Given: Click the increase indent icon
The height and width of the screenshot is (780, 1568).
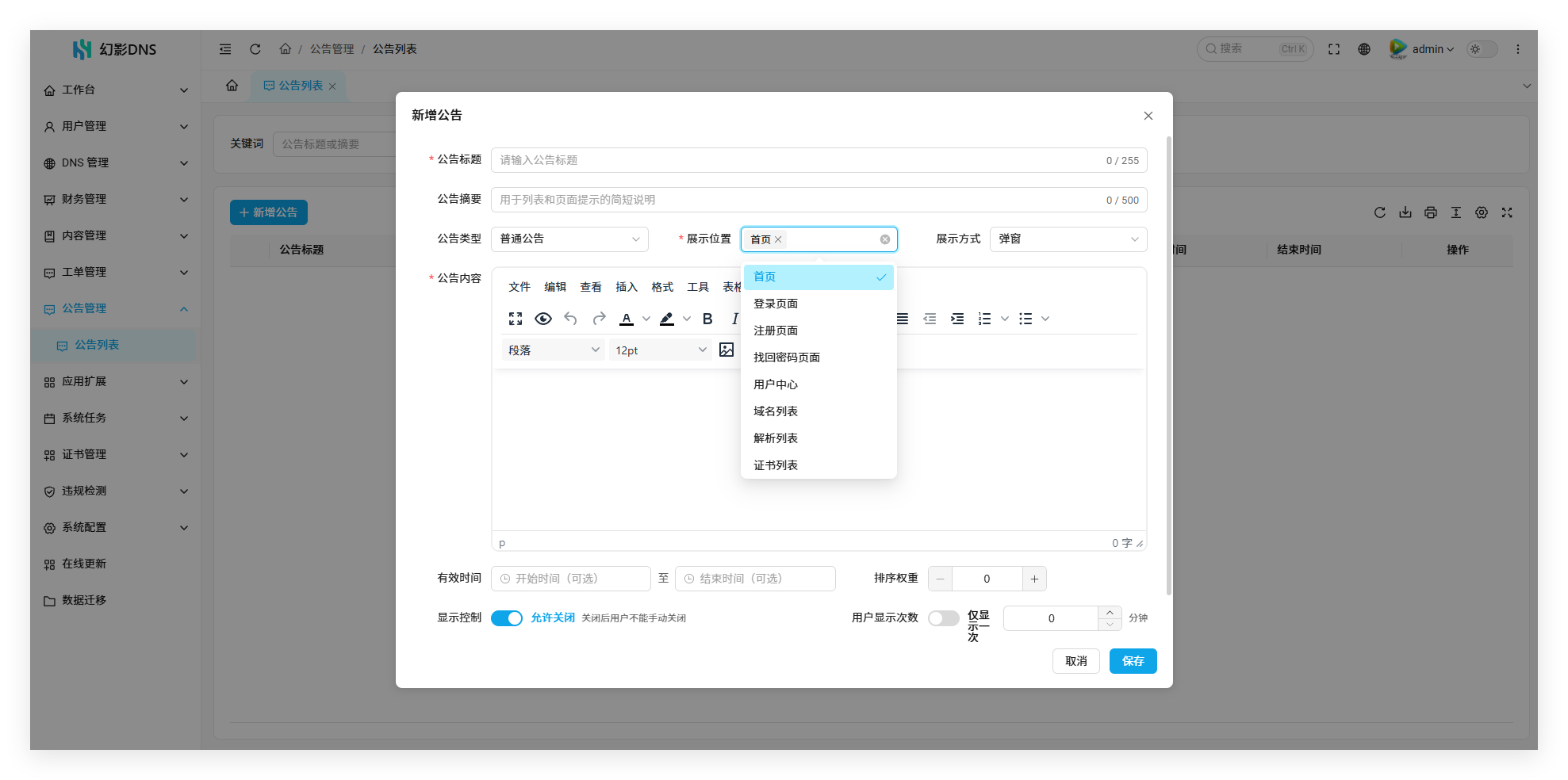Looking at the screenshot, I should [957, 319].
